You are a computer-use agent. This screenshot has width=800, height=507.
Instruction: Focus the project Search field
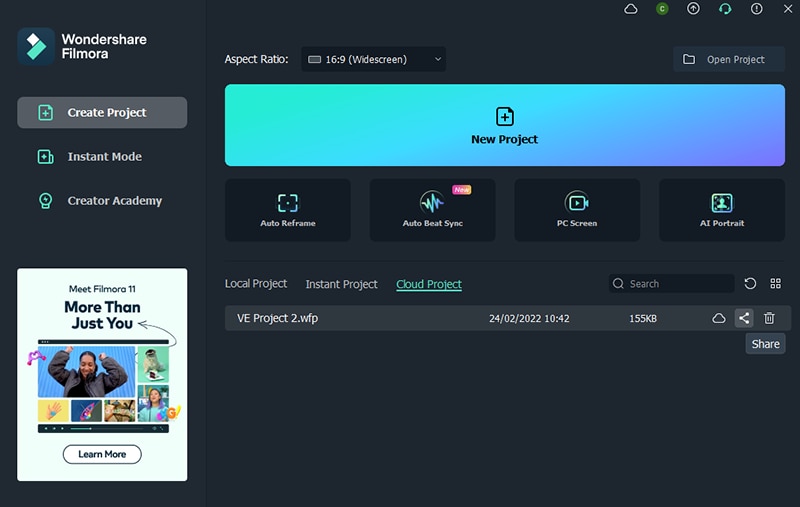pyautogui.click(x=671, y=284)
